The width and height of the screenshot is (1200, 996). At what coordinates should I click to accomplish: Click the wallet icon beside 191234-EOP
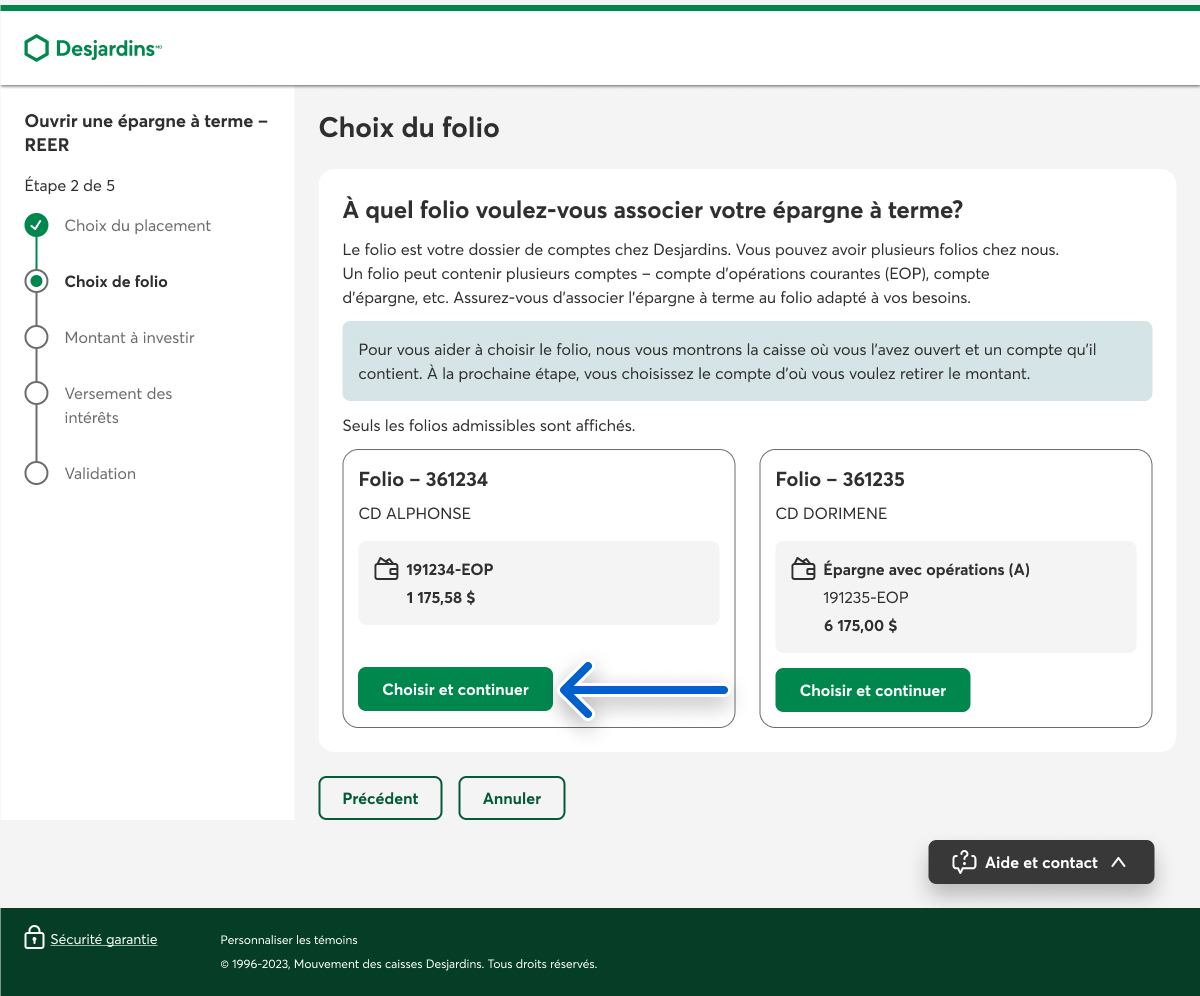pyautogui.click(x=386, y=570)
